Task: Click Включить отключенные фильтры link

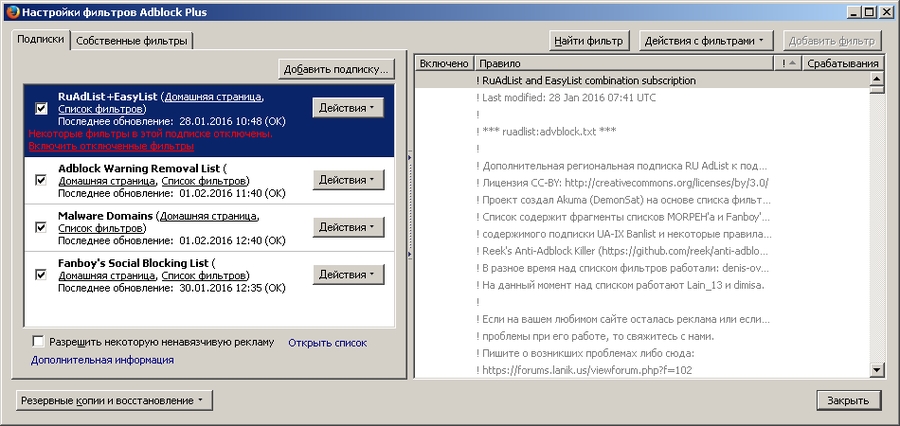Action: point(111,146)
